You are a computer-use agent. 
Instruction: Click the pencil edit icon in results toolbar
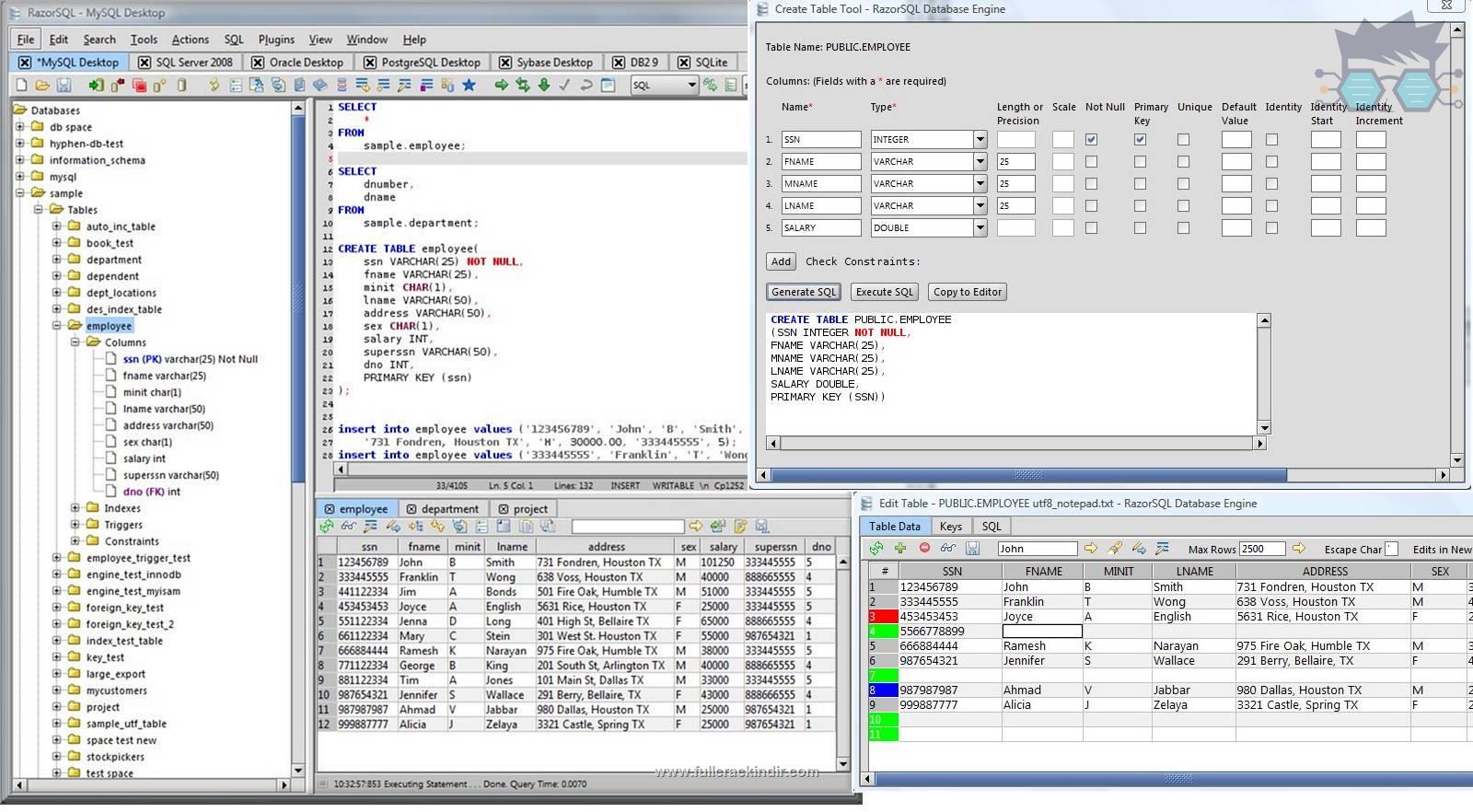(x=393, y=527)
